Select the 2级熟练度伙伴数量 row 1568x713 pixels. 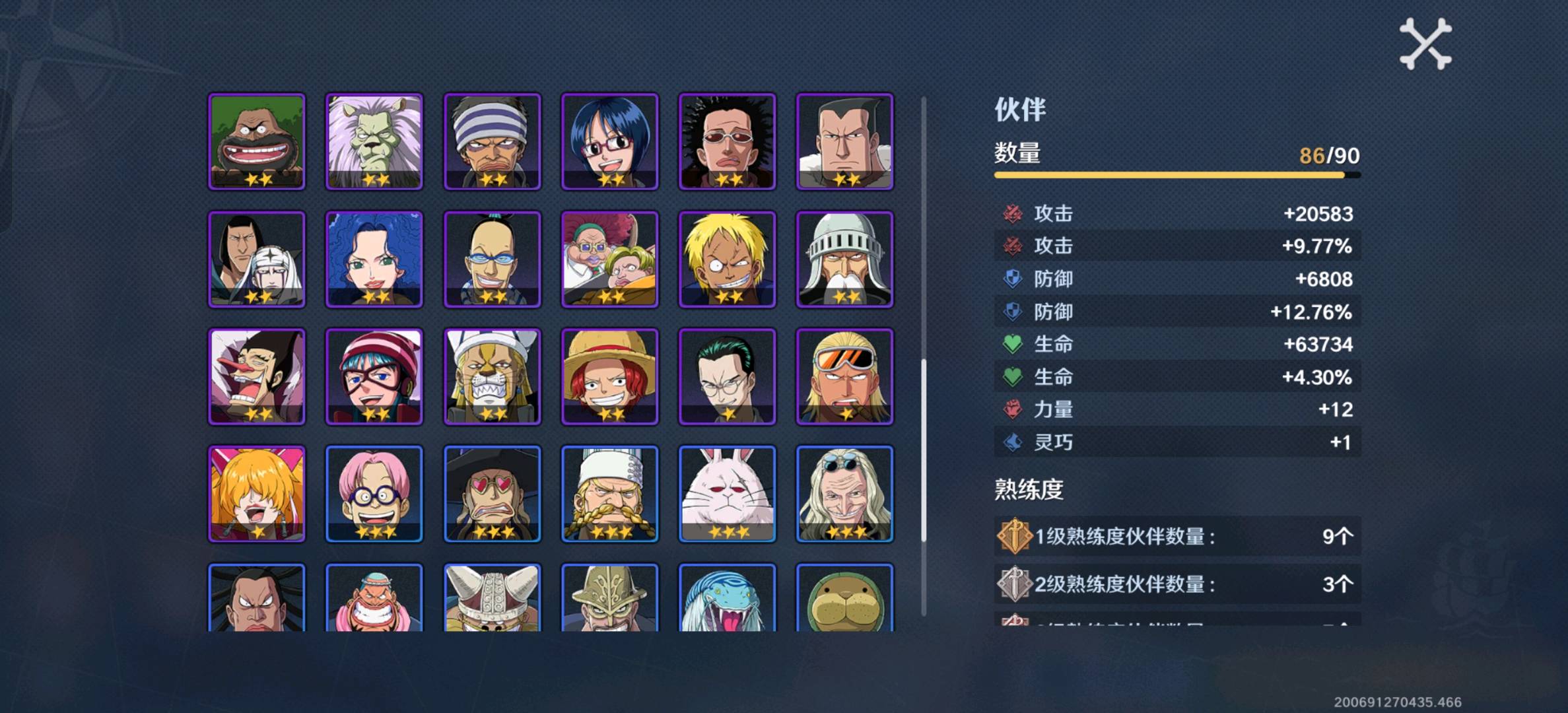pos(1177,584)
